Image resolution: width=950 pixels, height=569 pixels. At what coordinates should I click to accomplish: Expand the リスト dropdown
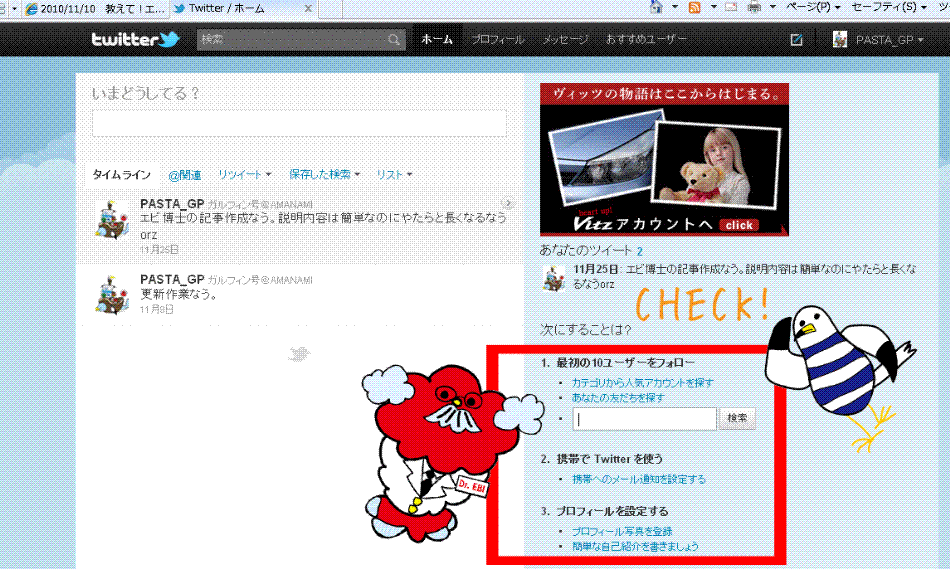[x=410, y=175]
